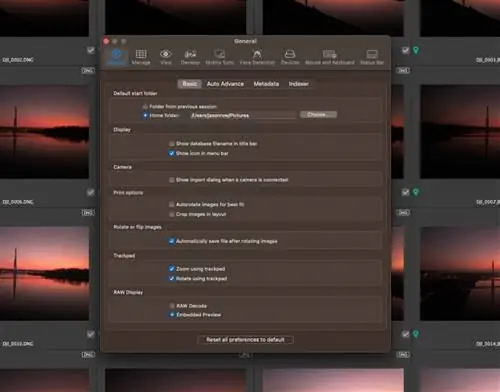Open the General preferences pane icon
500x392 pixels.
pos(116,57)
